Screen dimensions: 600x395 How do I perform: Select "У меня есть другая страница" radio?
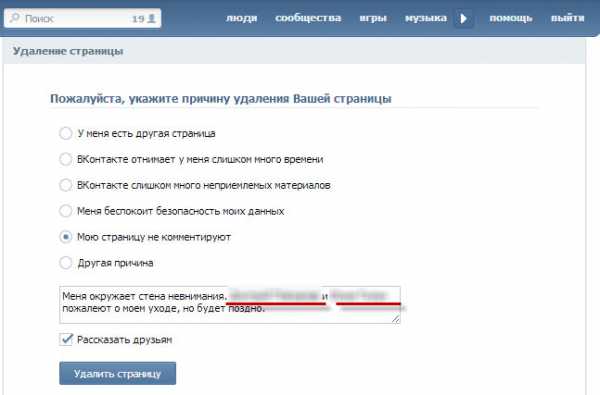pos(65,133)
